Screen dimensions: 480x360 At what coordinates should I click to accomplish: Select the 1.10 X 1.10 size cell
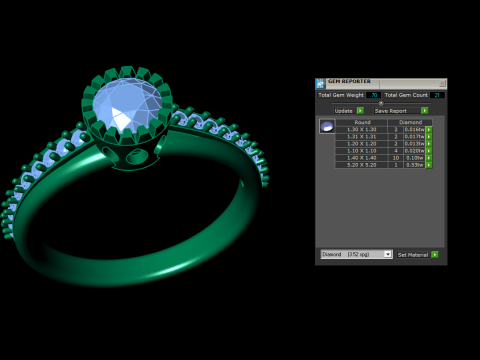pyautogui.click(x=362, y=151)
